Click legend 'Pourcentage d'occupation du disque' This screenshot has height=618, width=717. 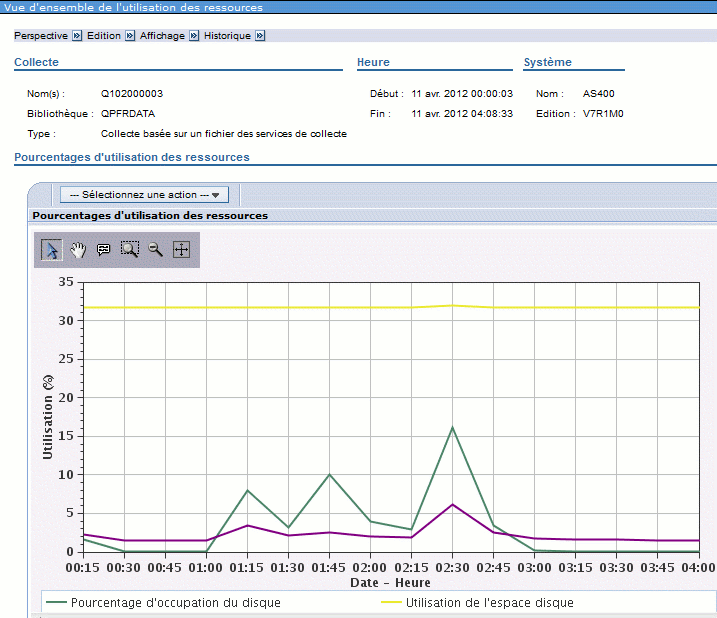point(176,602)
